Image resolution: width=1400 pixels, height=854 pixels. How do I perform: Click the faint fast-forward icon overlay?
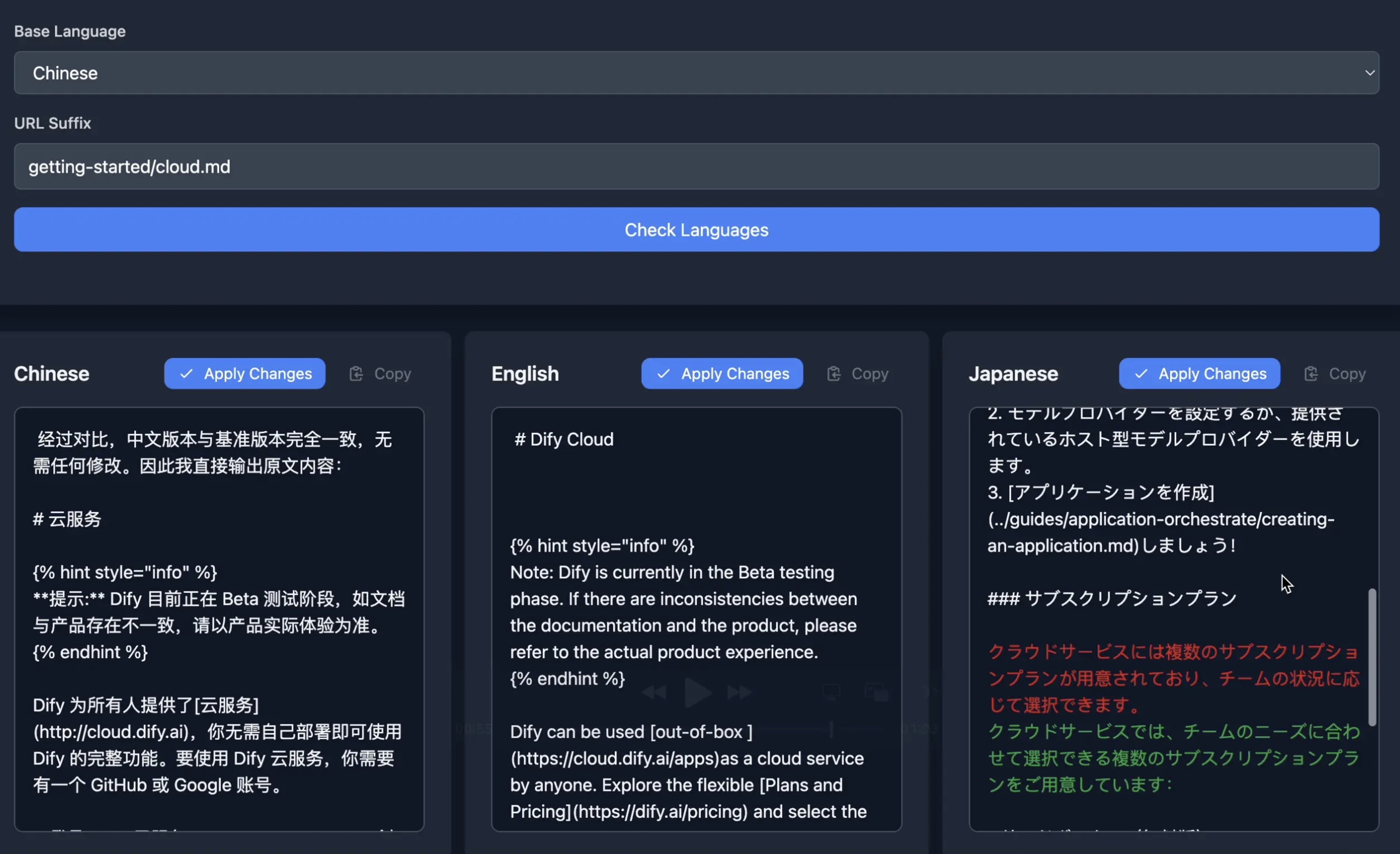(739, 692)
